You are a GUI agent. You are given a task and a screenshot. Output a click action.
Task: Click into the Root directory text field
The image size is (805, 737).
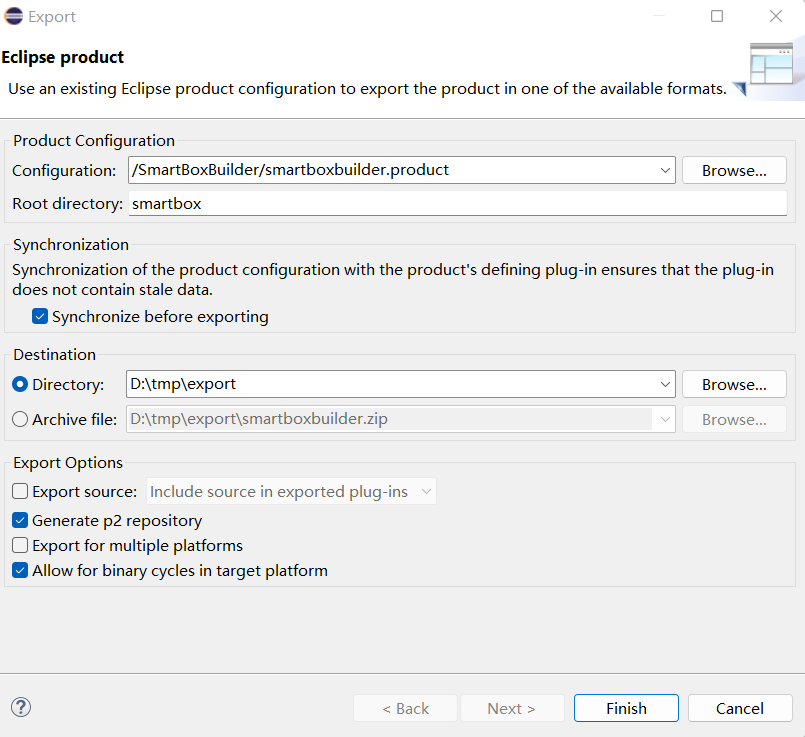[x=457, y=204]
